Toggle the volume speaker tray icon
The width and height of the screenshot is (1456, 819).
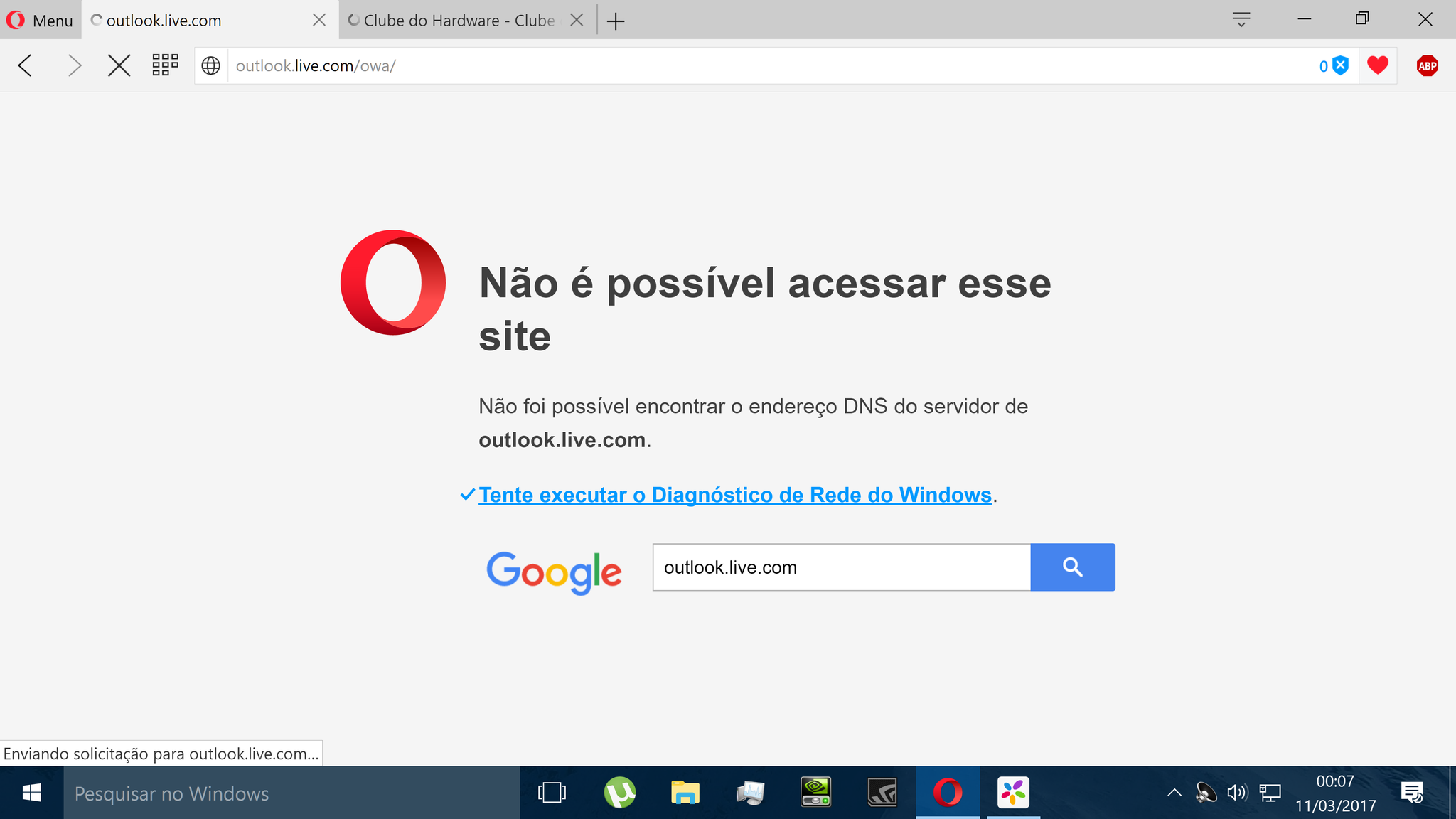point(1237,792)
